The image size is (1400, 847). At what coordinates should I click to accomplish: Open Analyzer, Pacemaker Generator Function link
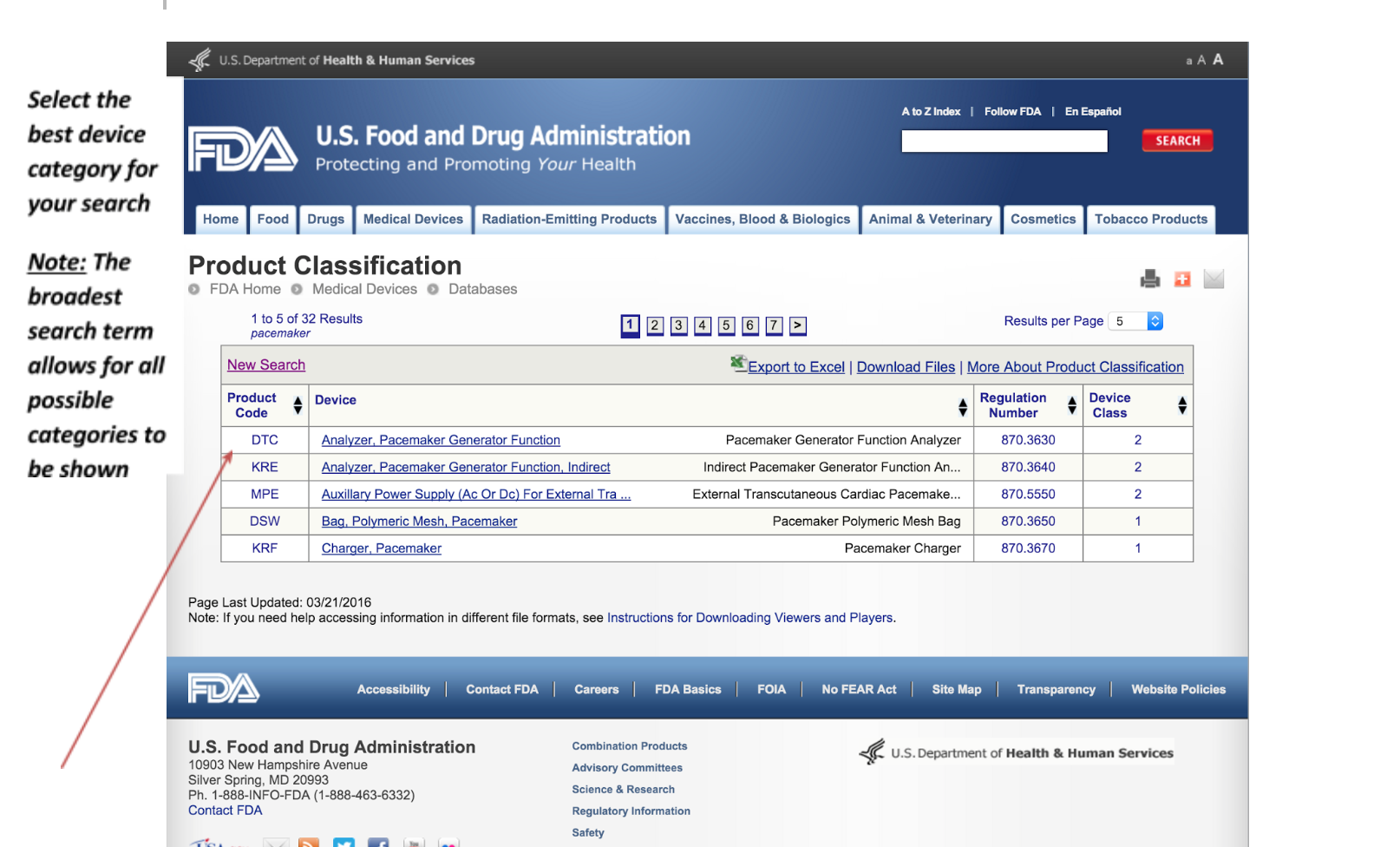point(441,440)
